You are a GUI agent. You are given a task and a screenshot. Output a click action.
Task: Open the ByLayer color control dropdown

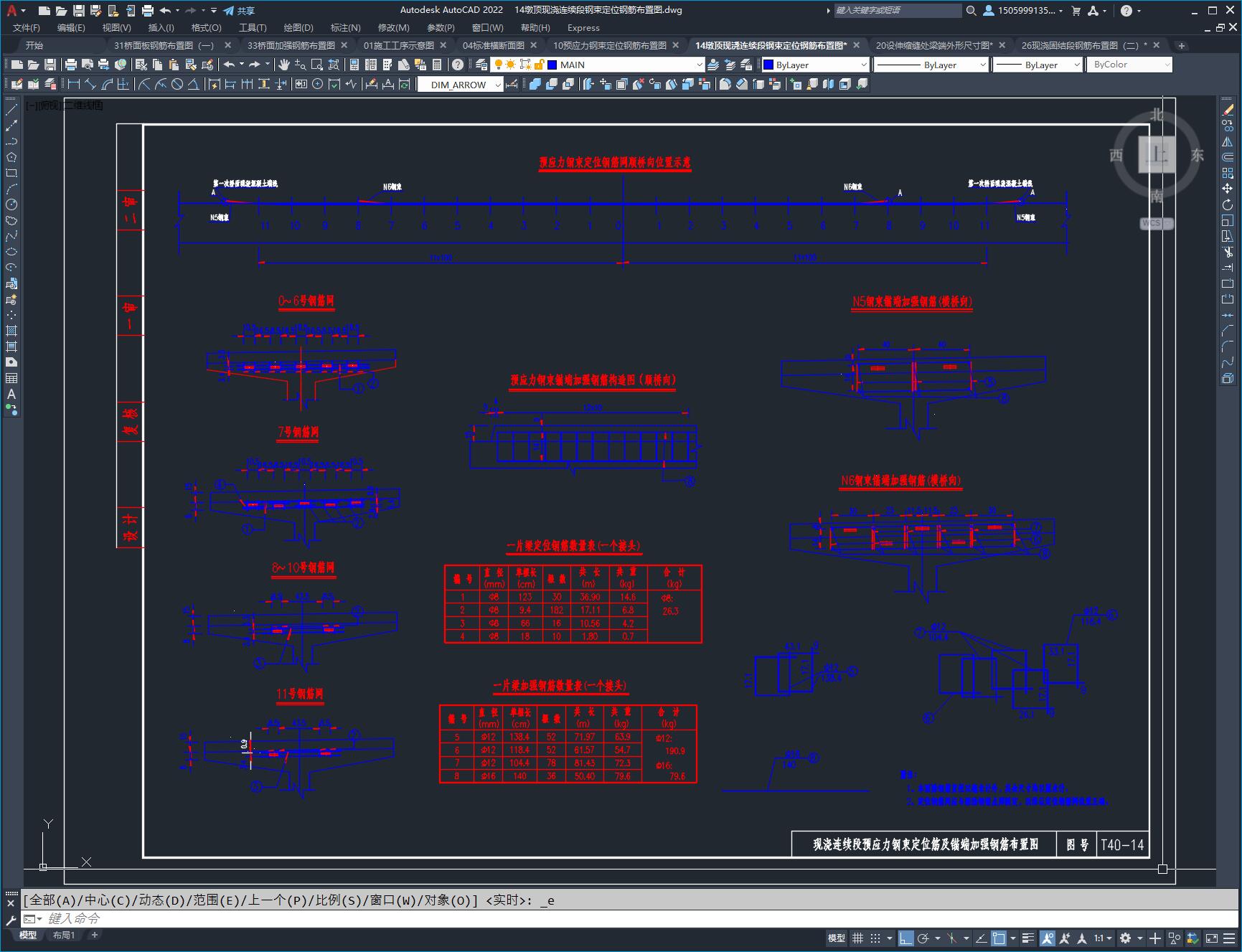tap(815, 65)
